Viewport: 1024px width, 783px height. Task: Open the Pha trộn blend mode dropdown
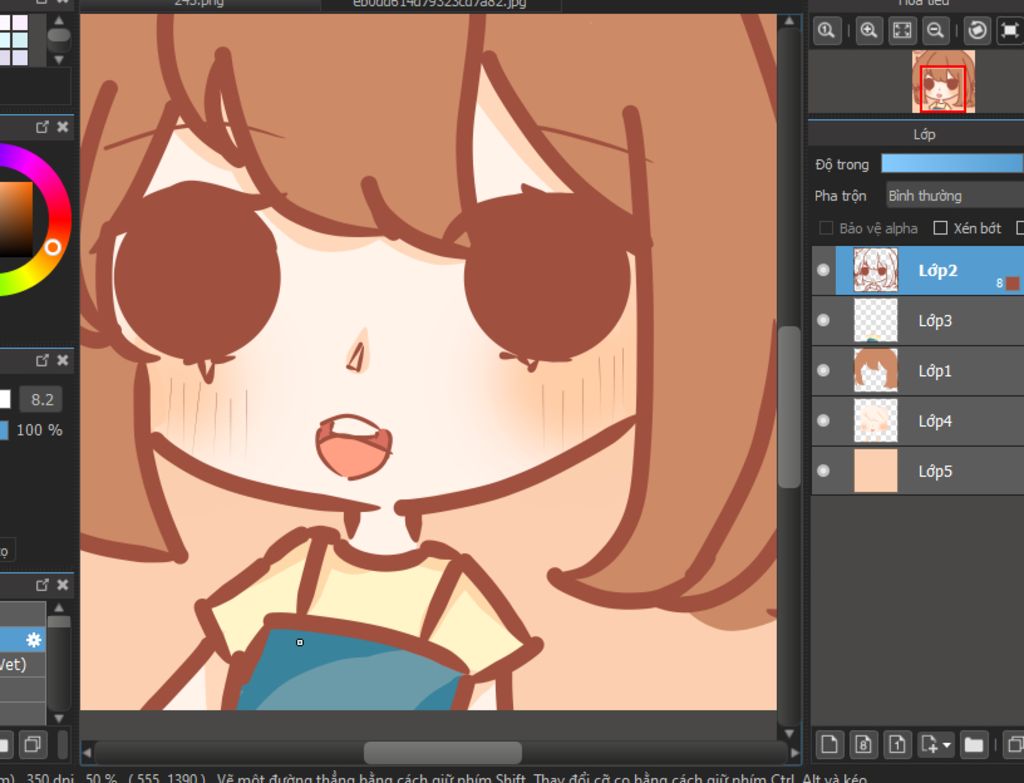pos(955,195)
